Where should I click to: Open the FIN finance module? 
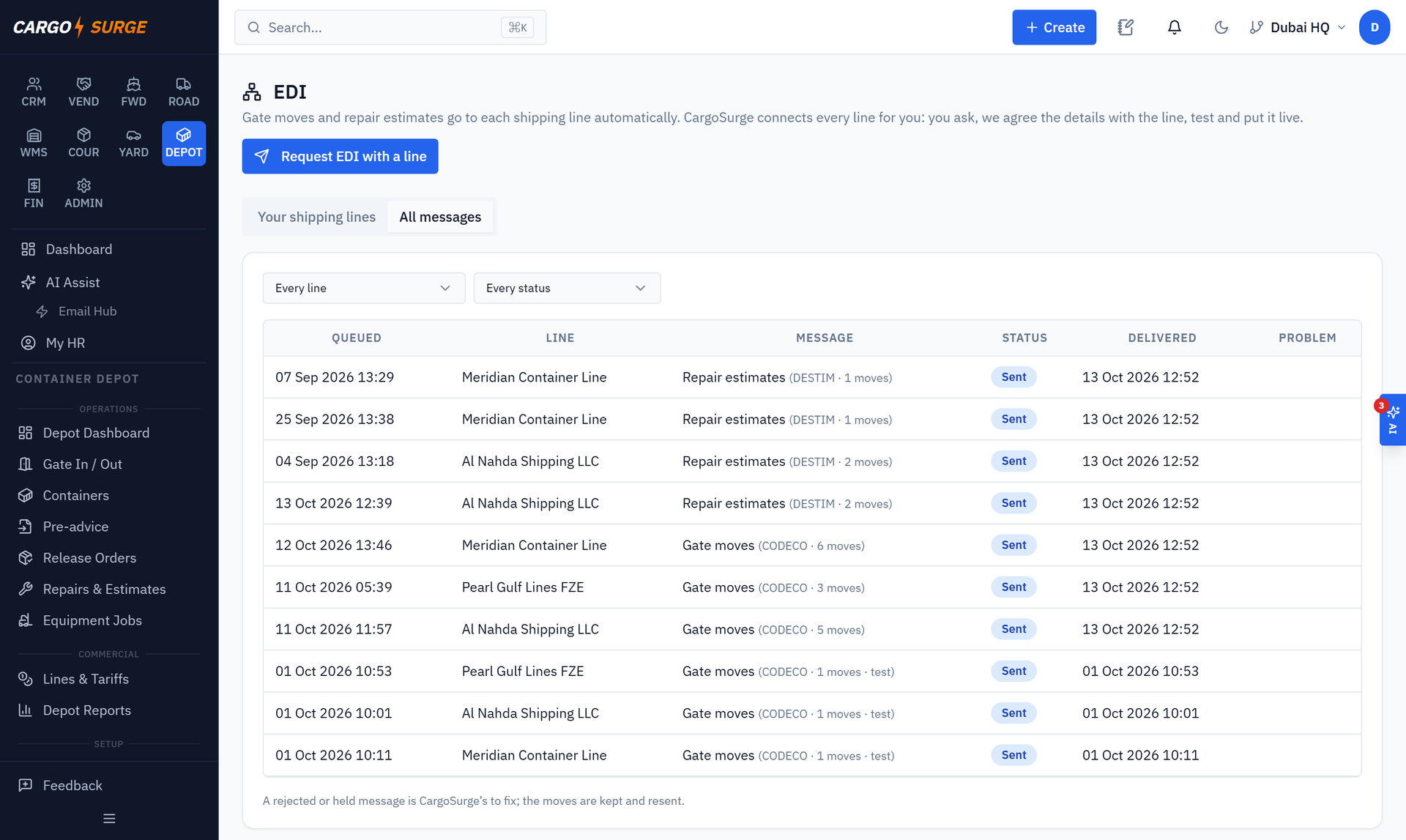click(x=34, y=194)
